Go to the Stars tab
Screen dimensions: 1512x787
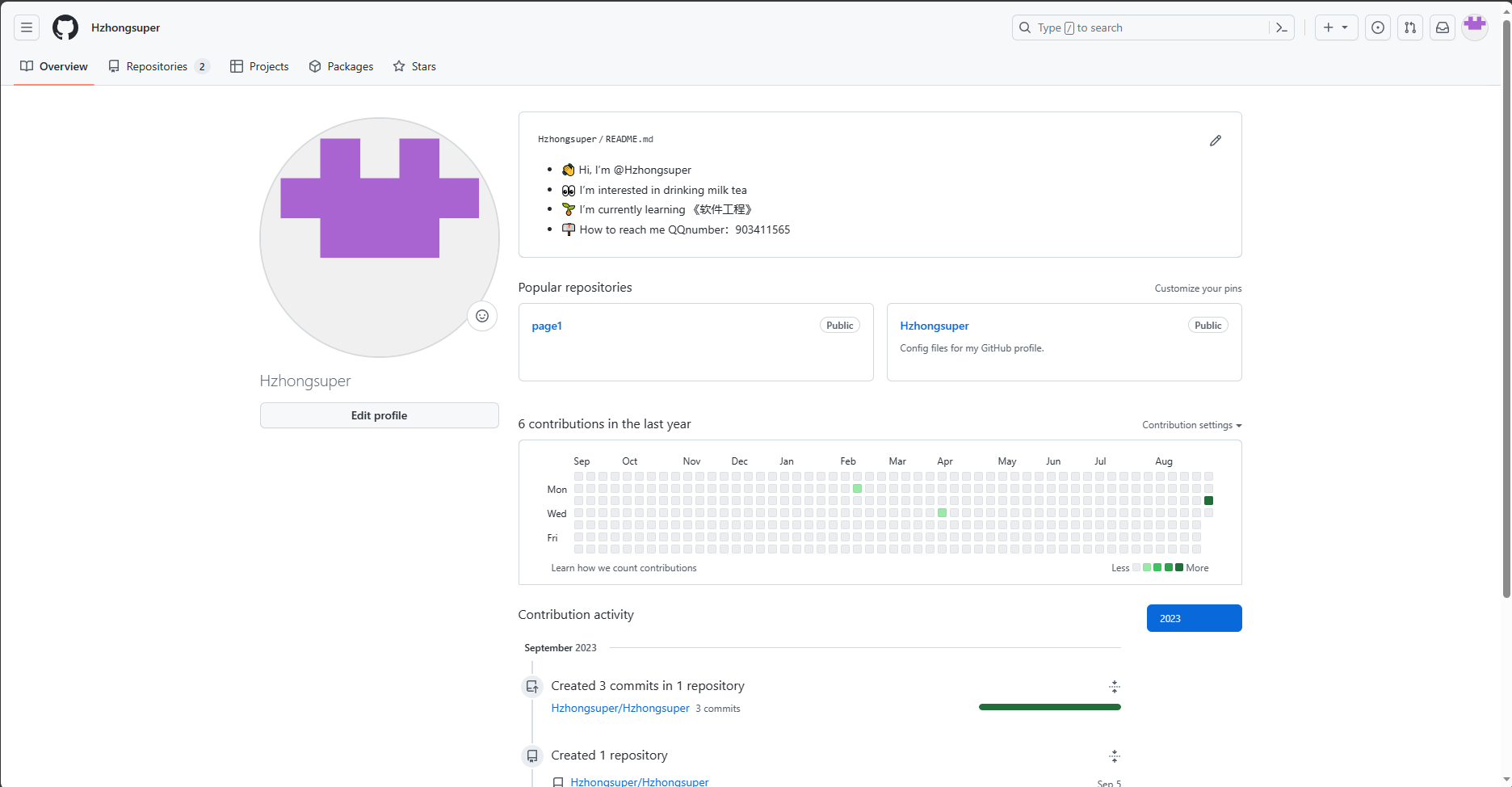[x=414, y=66]
